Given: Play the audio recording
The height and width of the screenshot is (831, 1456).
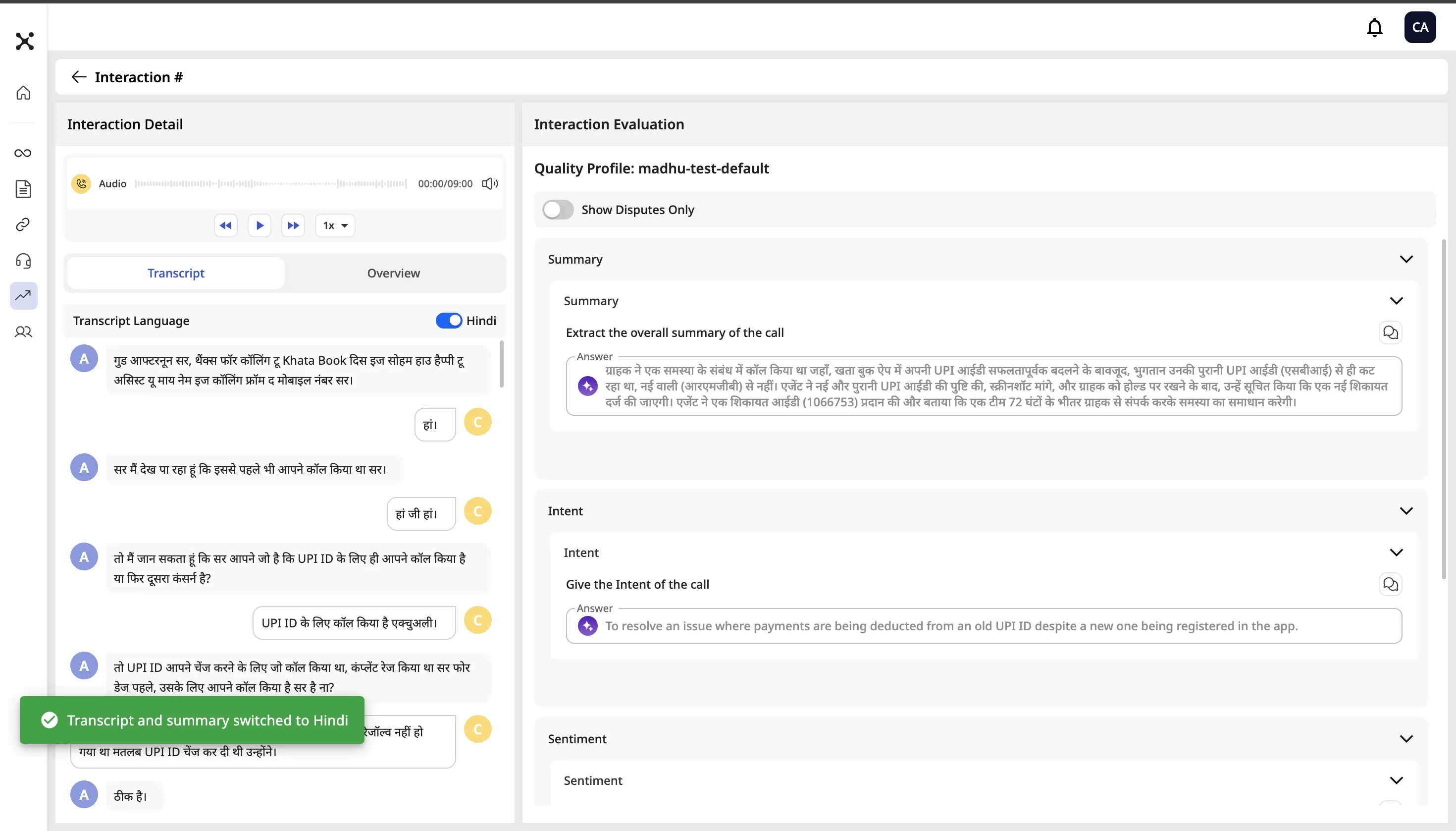Looking at the screenshot, I should click(260, 225).
